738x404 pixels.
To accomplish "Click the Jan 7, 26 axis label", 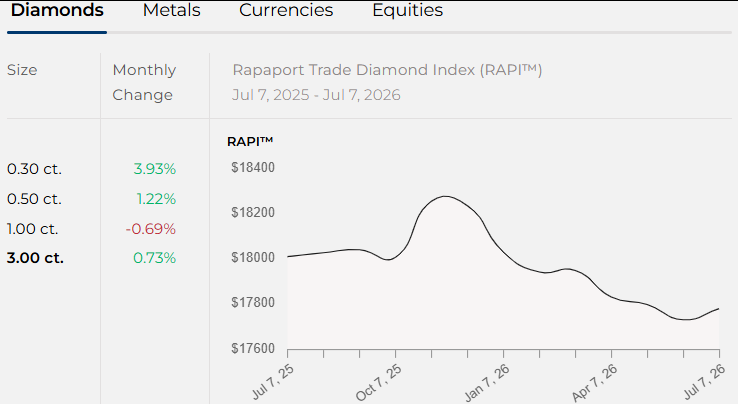I will (x=487, y=382).
